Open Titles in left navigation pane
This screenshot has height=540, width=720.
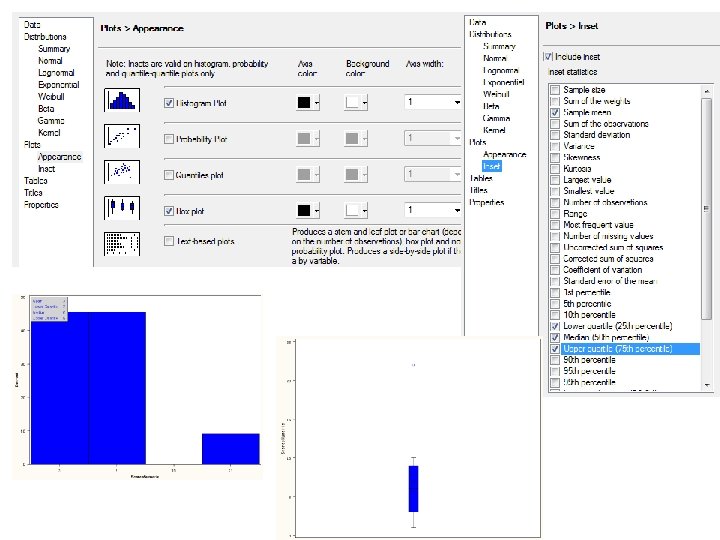(33, 192)
